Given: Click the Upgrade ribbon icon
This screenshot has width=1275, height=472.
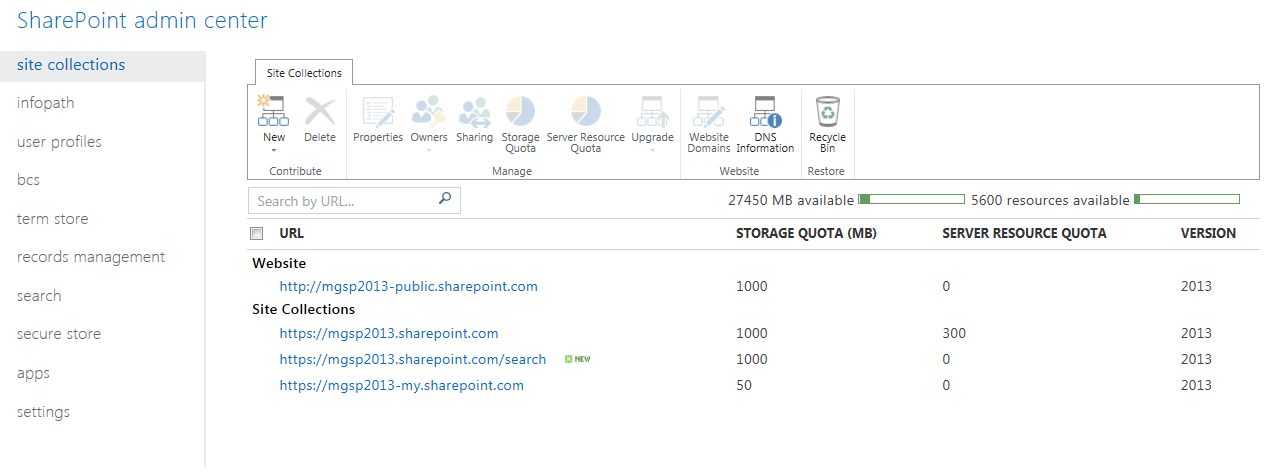Looking at the screenshot, I should click(652, 111).
